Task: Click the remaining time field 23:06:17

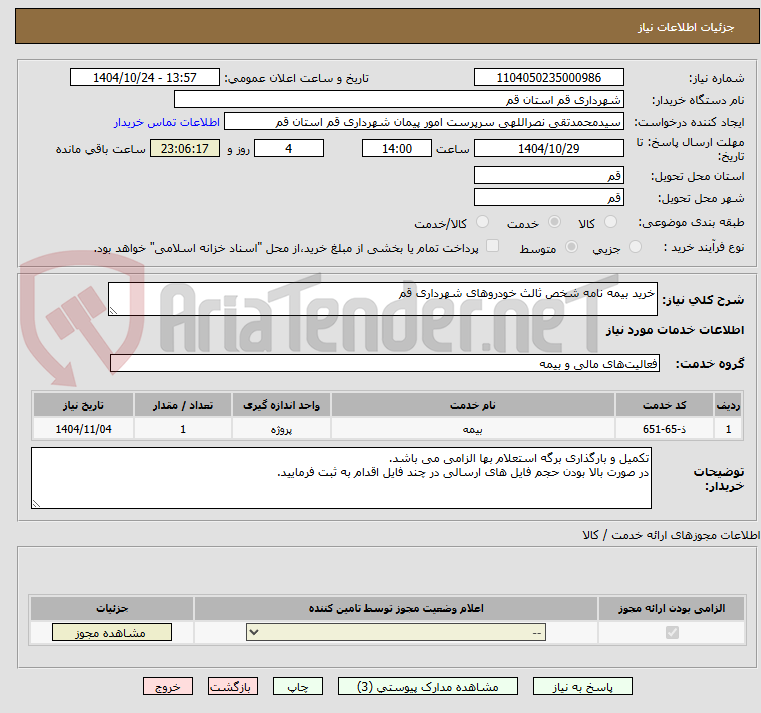Action: click(185, 148)
